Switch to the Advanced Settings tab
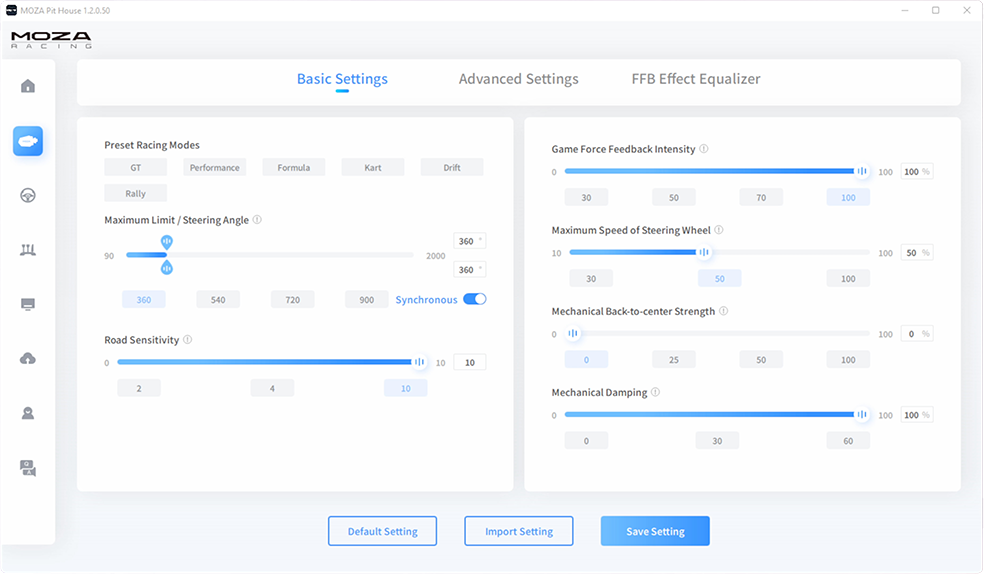 (x=518, y=79)
